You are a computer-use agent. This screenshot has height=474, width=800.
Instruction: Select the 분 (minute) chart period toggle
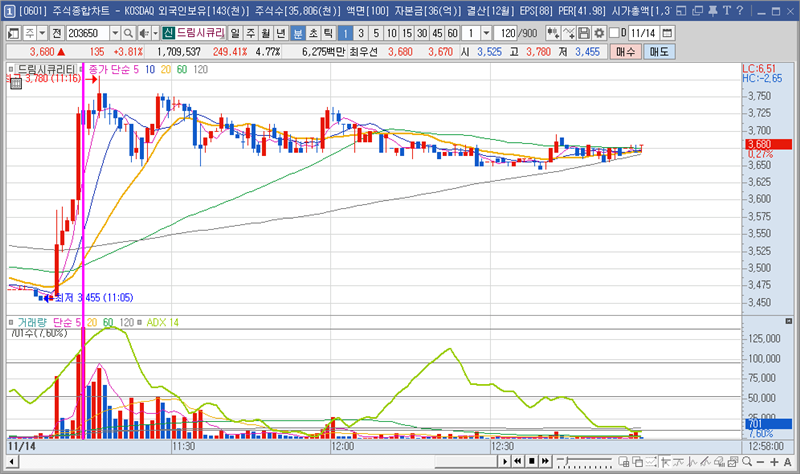pos(298,32)
